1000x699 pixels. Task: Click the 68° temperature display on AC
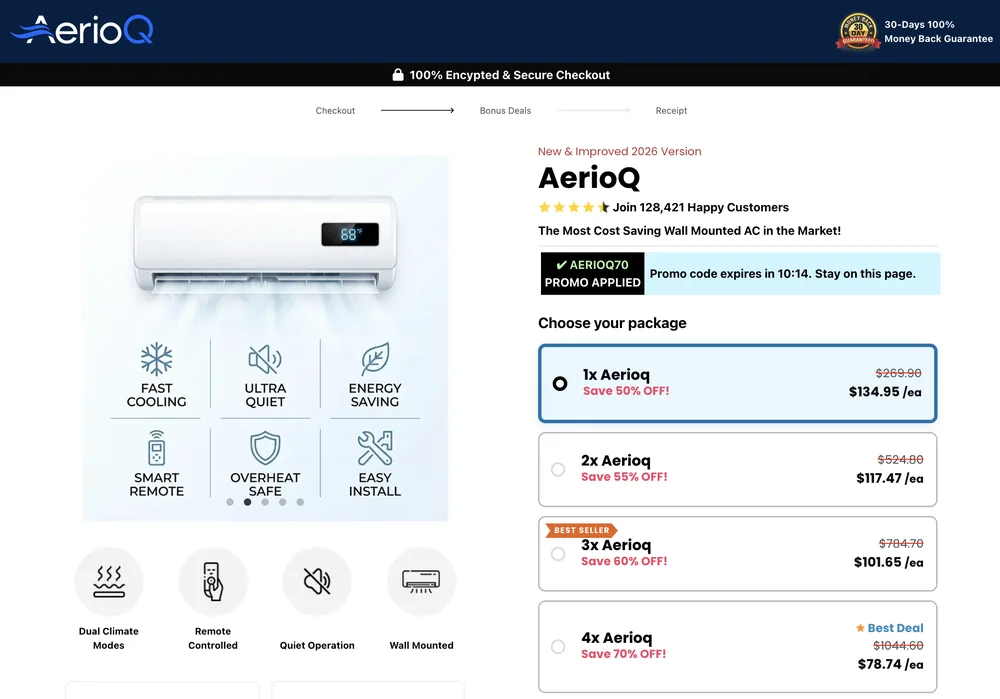(x=350, y=235)
